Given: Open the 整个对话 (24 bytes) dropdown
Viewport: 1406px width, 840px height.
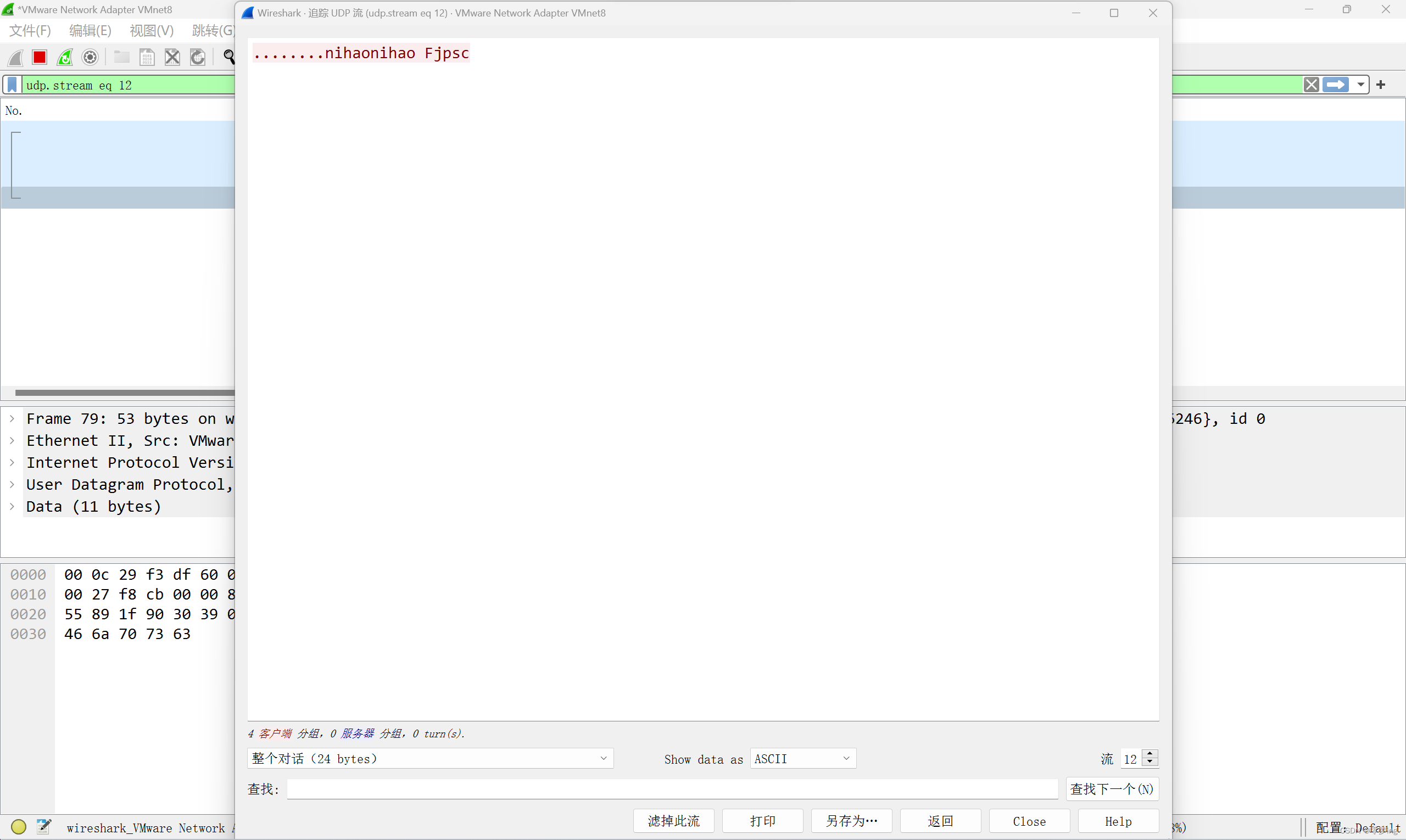Looking at the screenshot, I should (430, 759).
